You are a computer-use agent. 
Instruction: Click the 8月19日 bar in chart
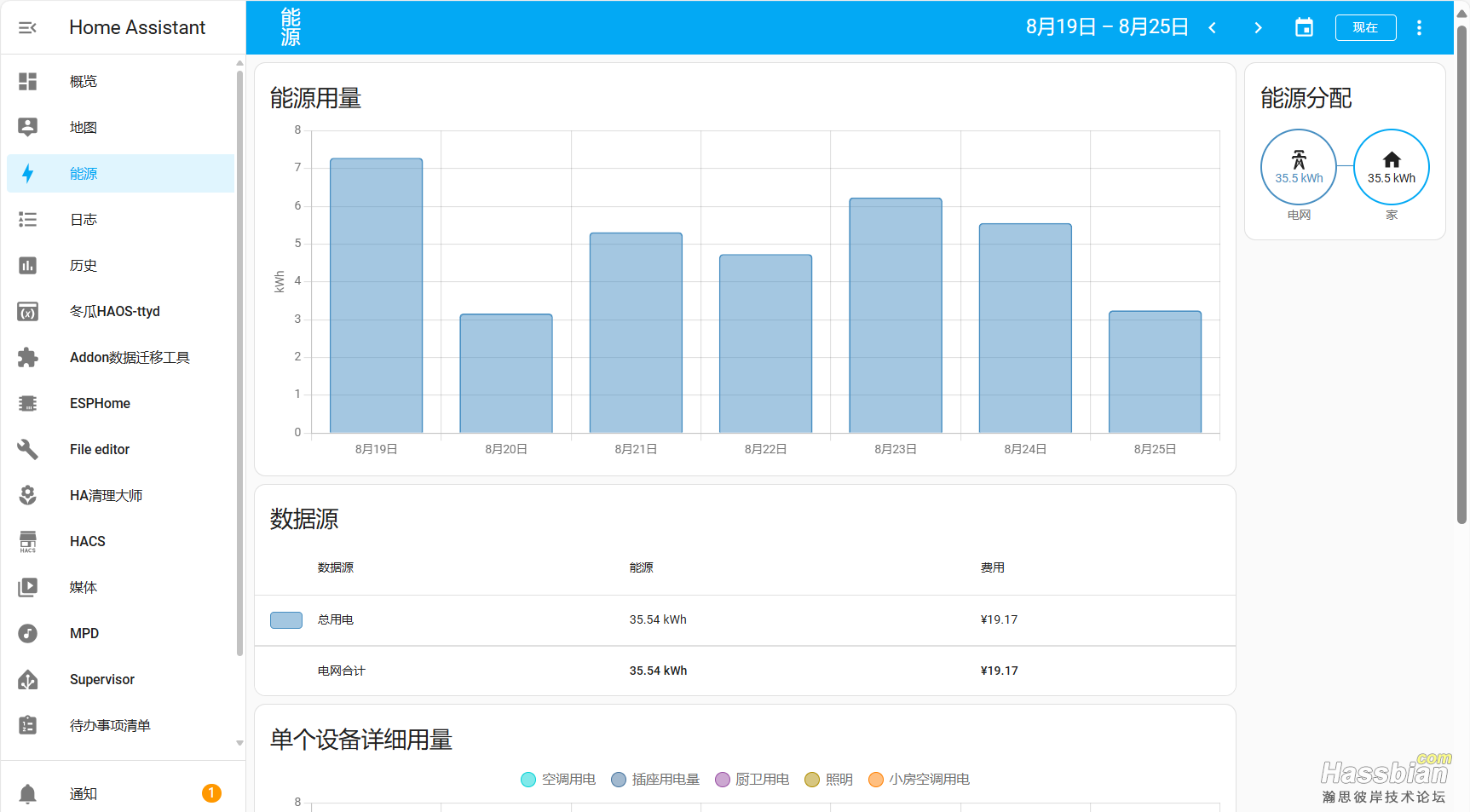click(x=376, y=295)
